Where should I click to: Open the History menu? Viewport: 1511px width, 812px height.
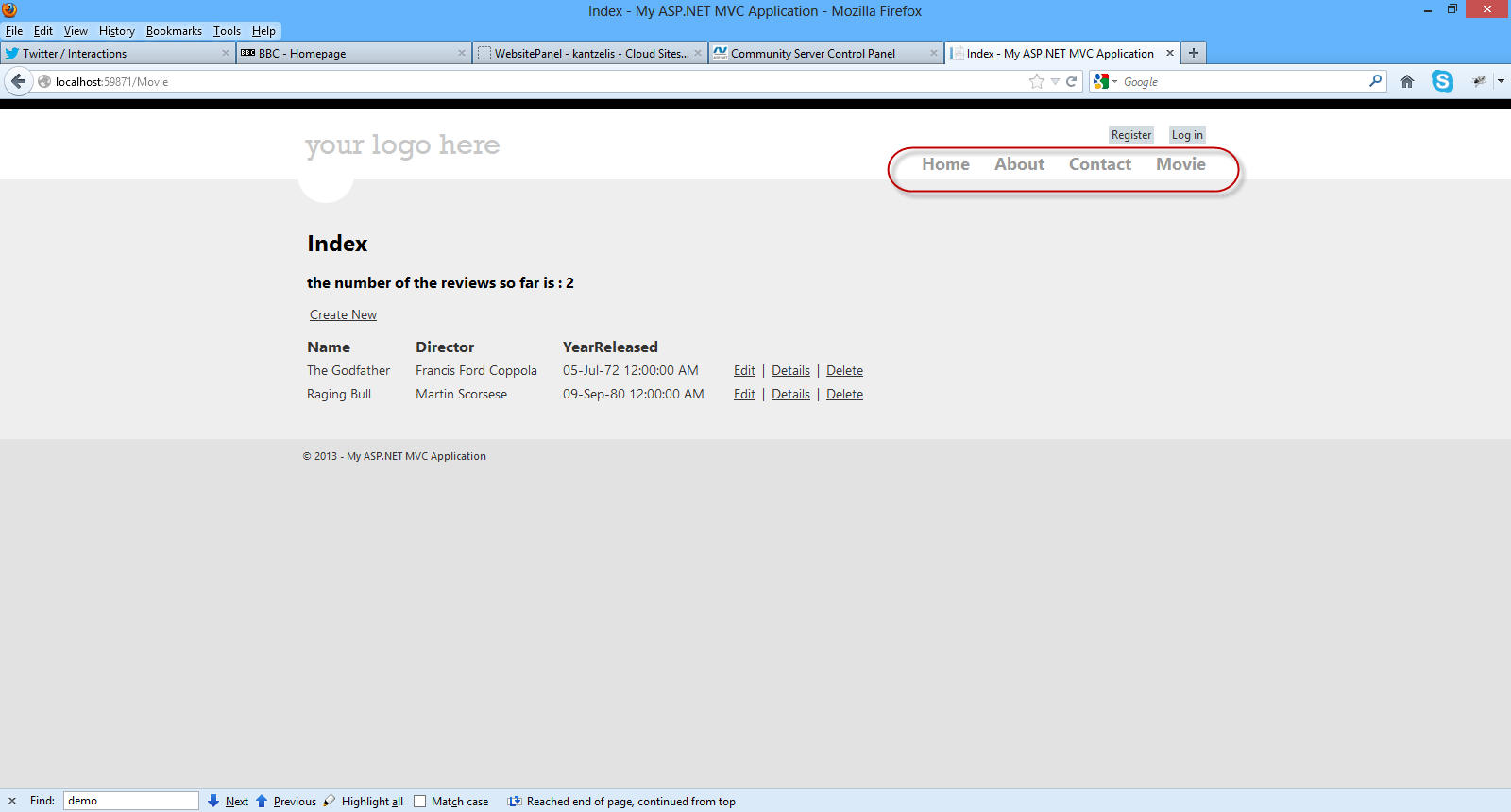point(117,30)
